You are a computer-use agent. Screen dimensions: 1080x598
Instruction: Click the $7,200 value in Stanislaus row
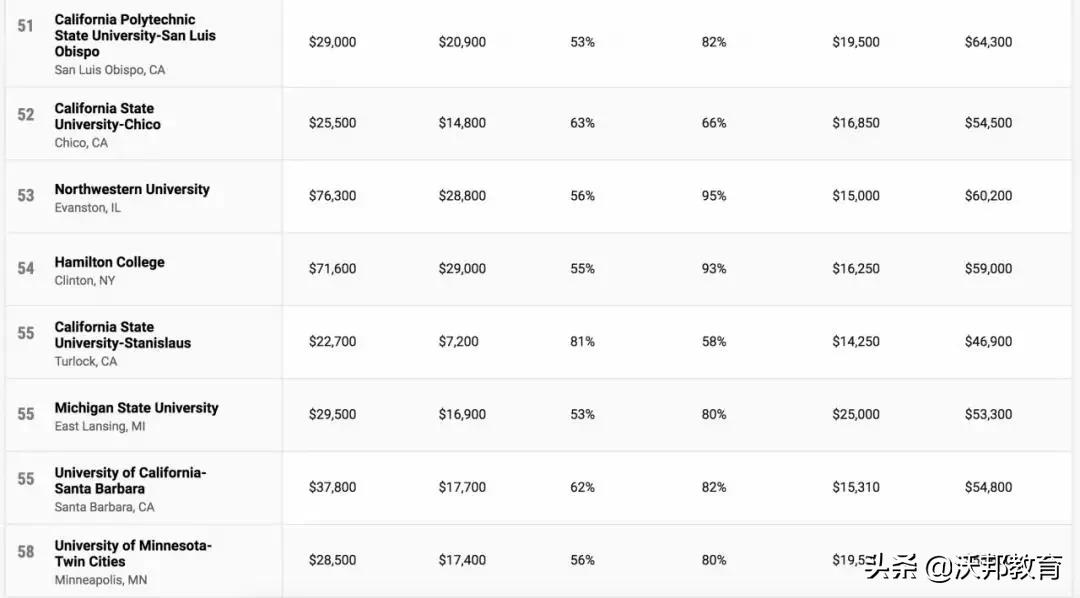pos(458,342)
